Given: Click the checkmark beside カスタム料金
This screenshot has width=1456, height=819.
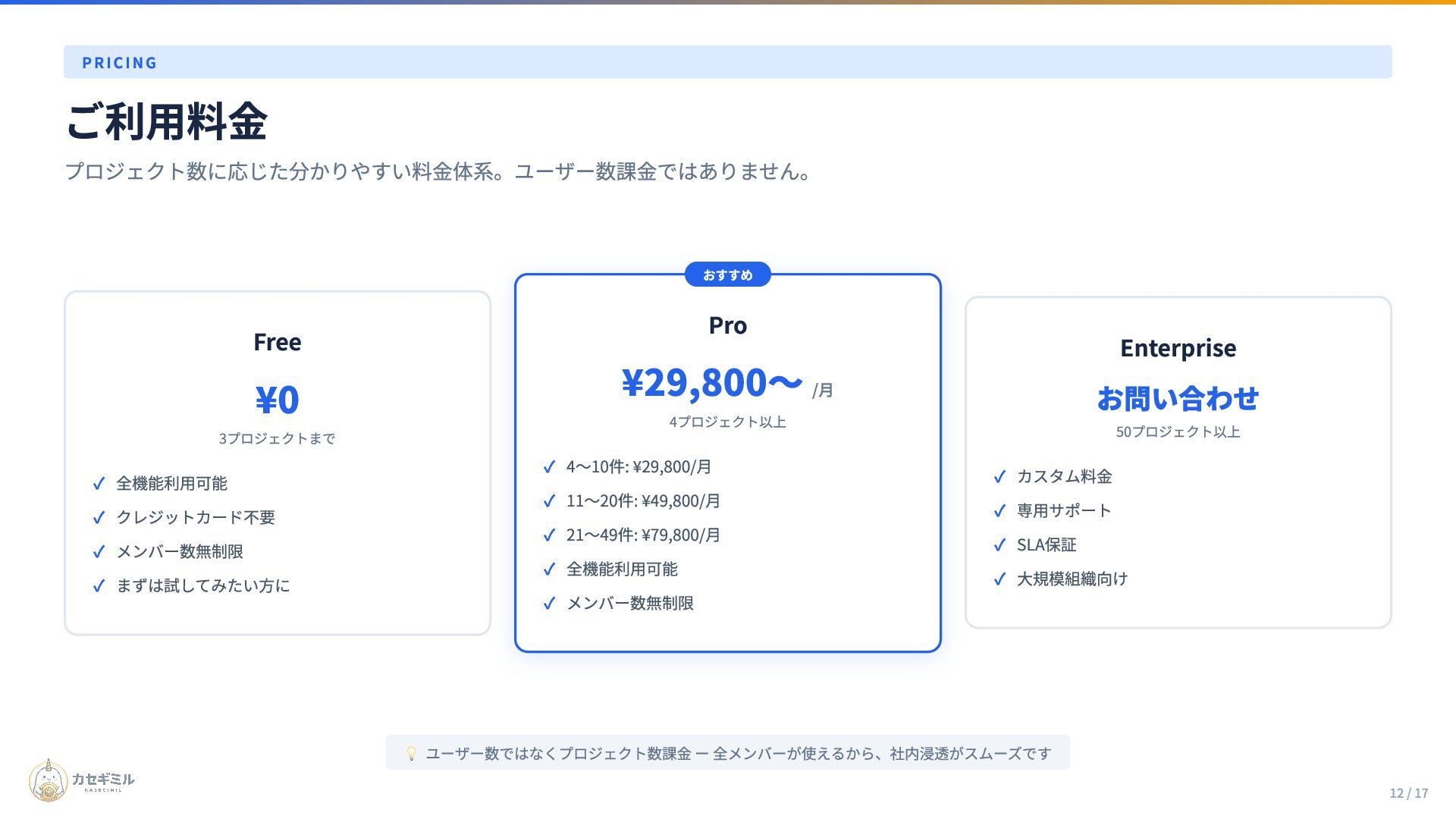Looking at the screenshot, I should coord(999,477).
